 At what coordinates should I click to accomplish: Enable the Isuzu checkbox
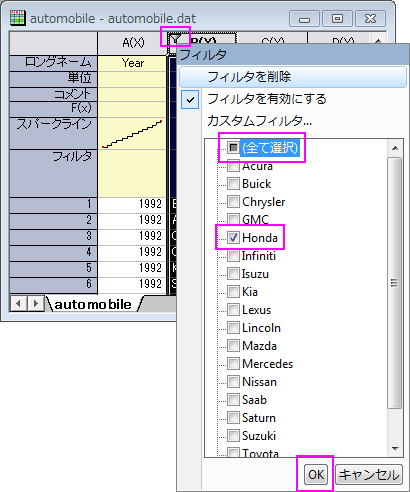point(233,274)
